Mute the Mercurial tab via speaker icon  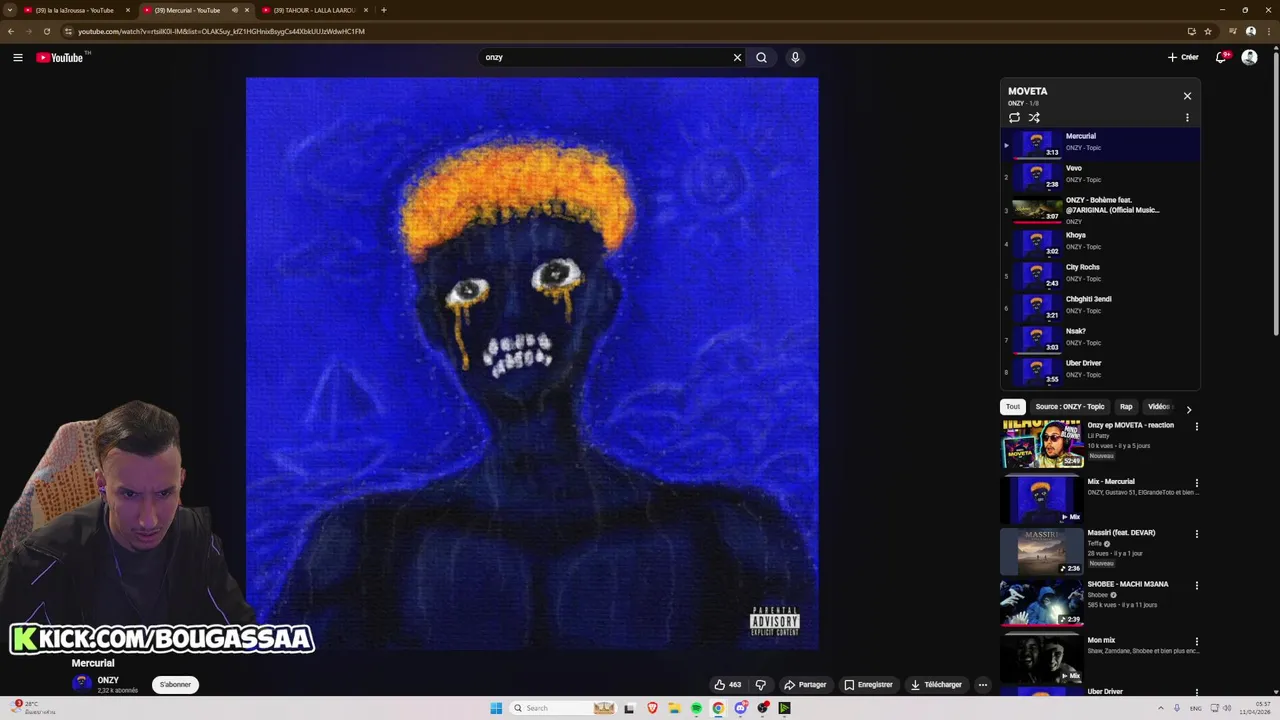[x=235, y=10]
